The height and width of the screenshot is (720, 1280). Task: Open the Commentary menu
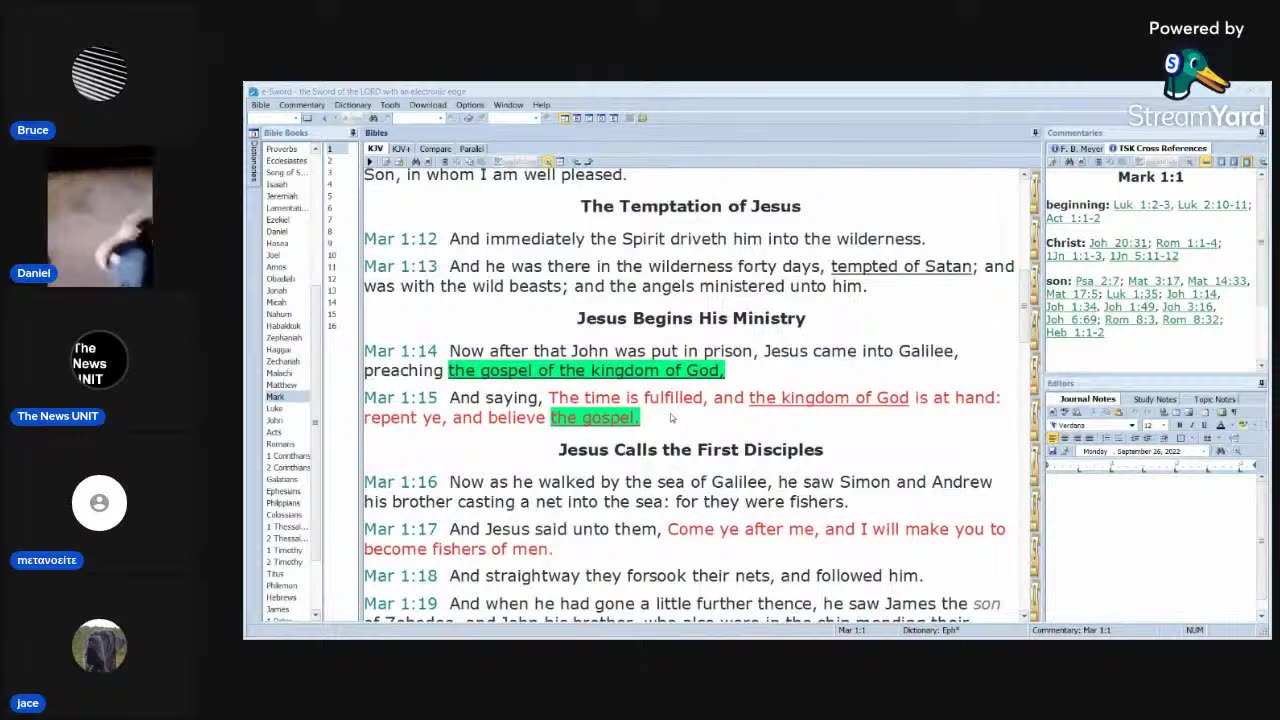[x=301, y=105]
